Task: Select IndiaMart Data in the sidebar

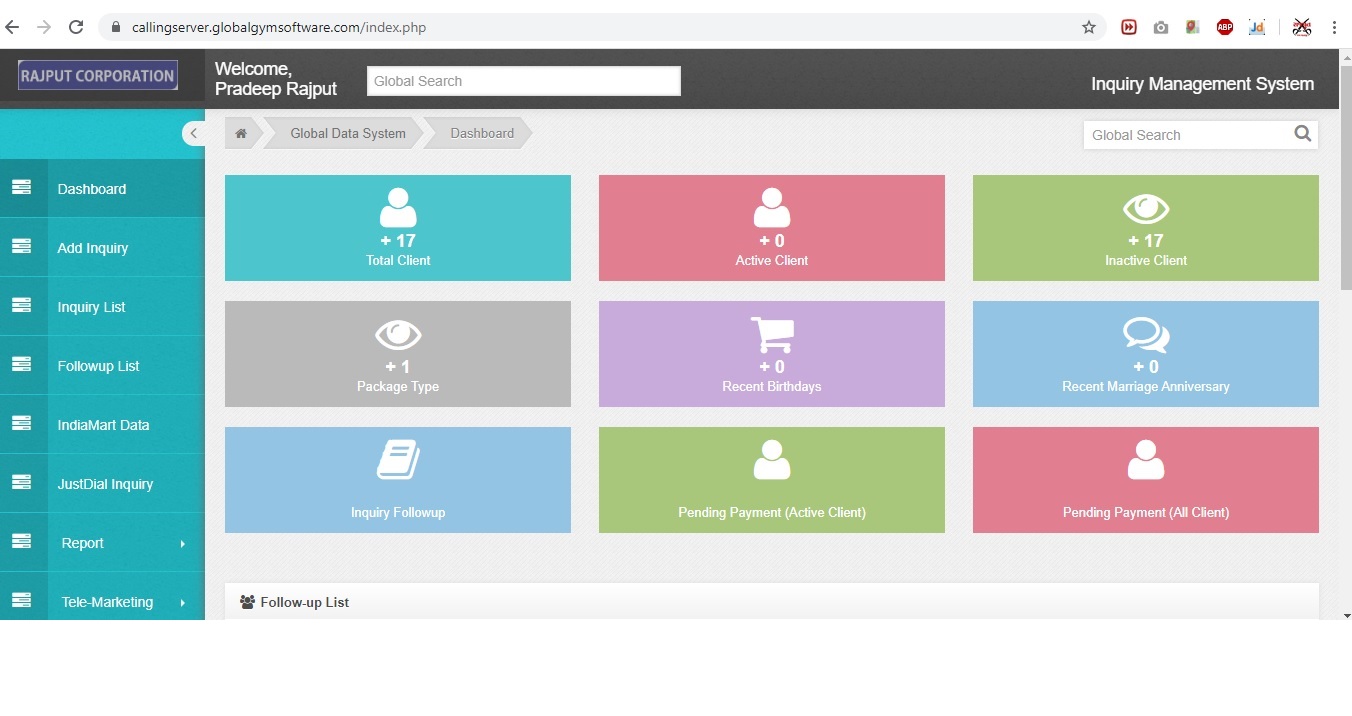Action: [103, 425]
